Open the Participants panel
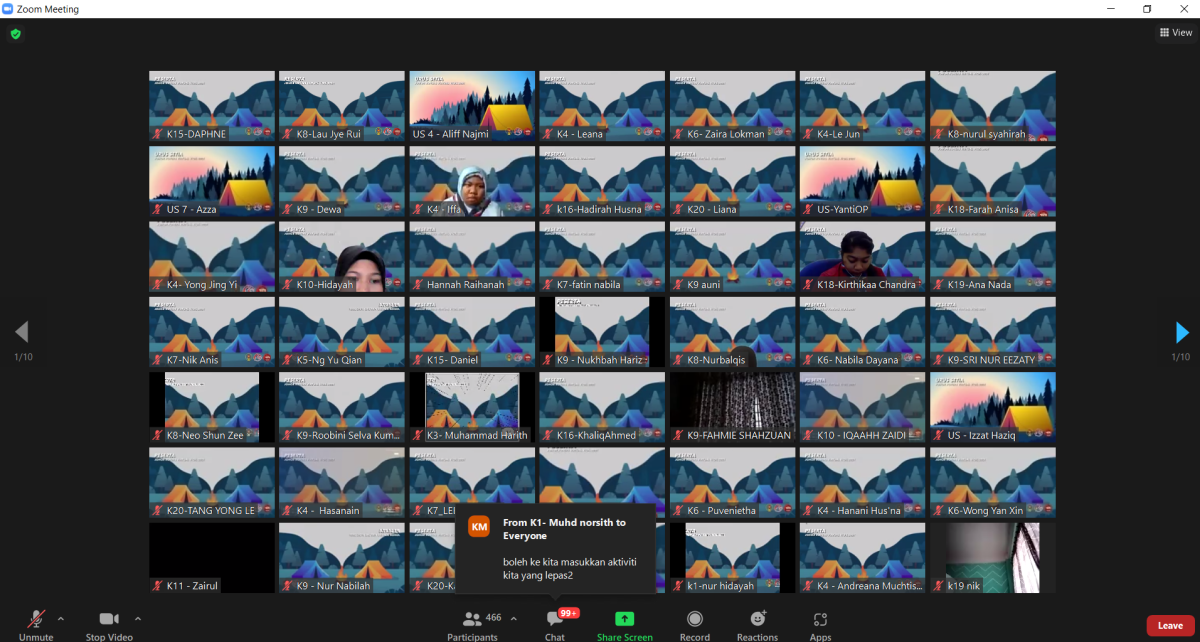Viewport: 1200px width, 642px height. tap(473, 624)
